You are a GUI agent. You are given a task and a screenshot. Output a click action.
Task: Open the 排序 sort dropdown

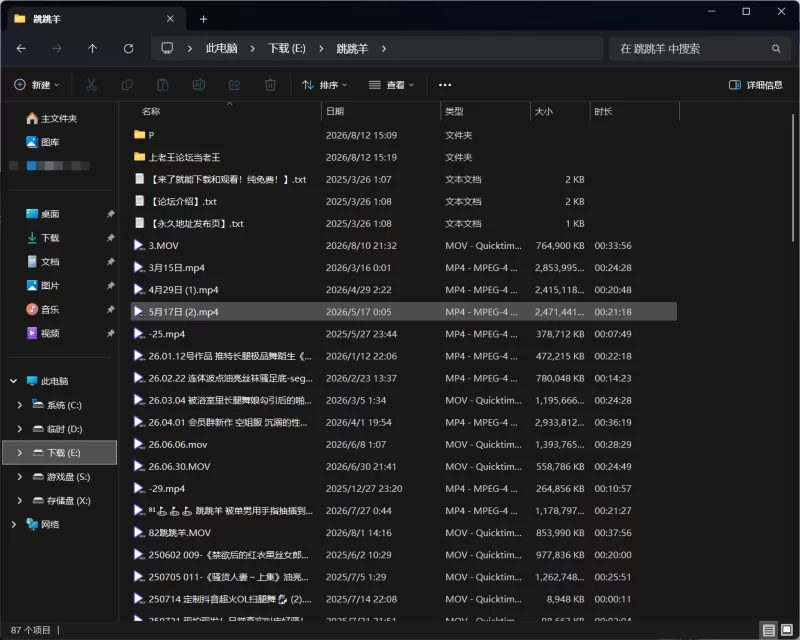324,85
